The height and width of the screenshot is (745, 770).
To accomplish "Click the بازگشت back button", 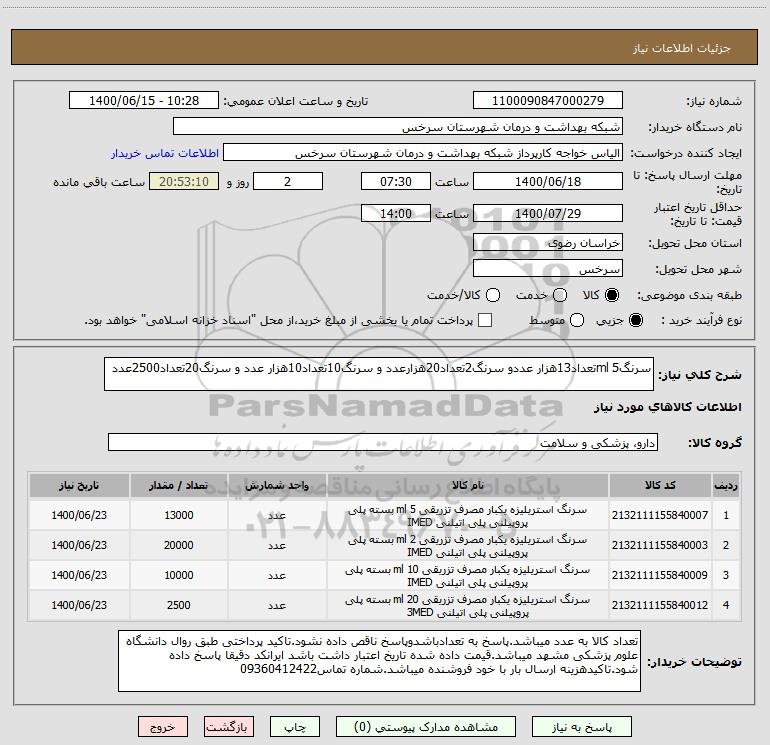I will tap(229, 727).
